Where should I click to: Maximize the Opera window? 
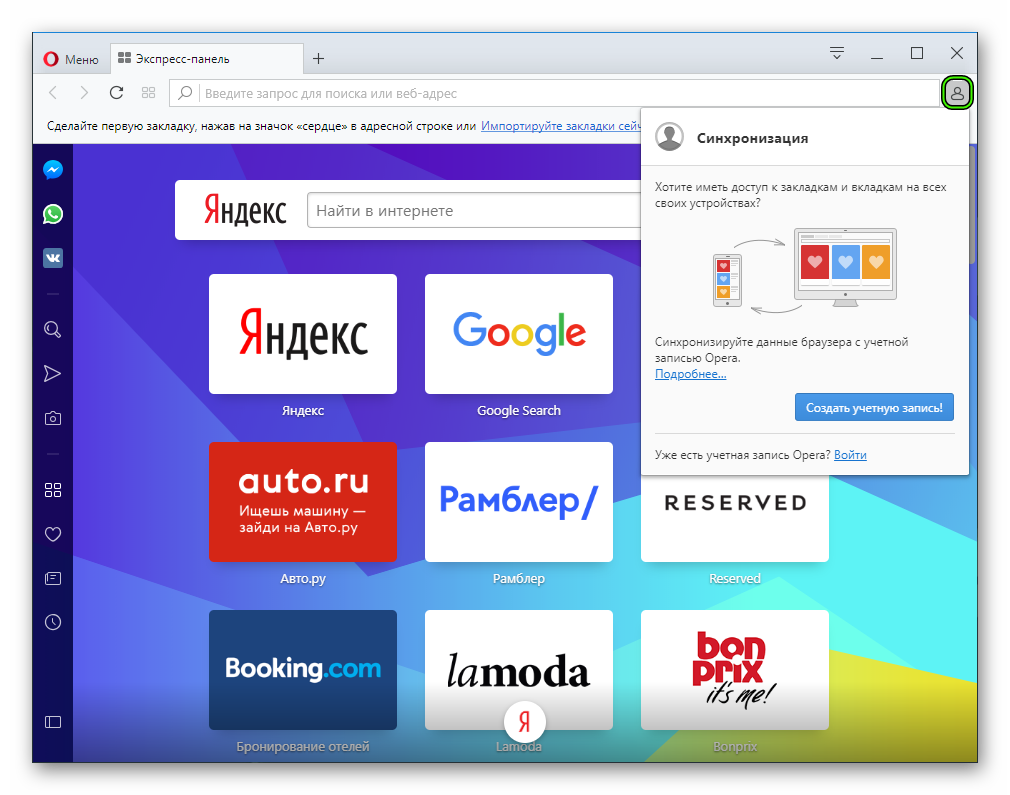tap(917, 53)
